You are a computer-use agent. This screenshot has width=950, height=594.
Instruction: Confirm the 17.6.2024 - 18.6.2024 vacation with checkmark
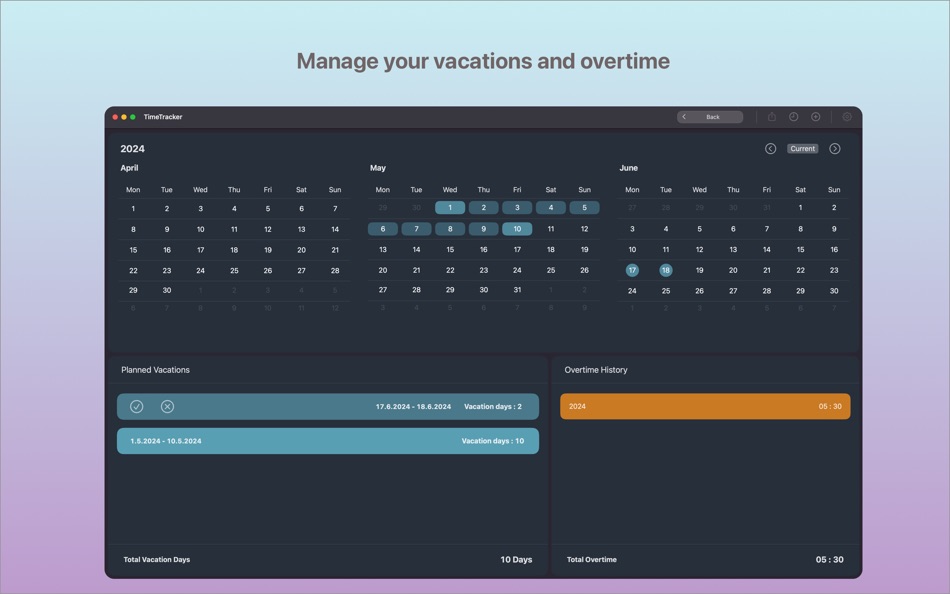point(136,407)
